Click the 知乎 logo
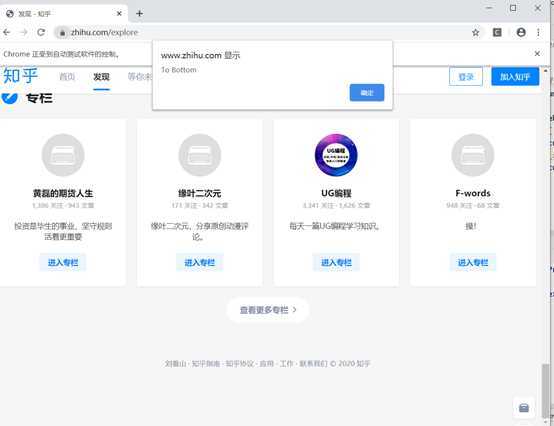The width and height of the screenshot is (554, 426). (20, 76)
